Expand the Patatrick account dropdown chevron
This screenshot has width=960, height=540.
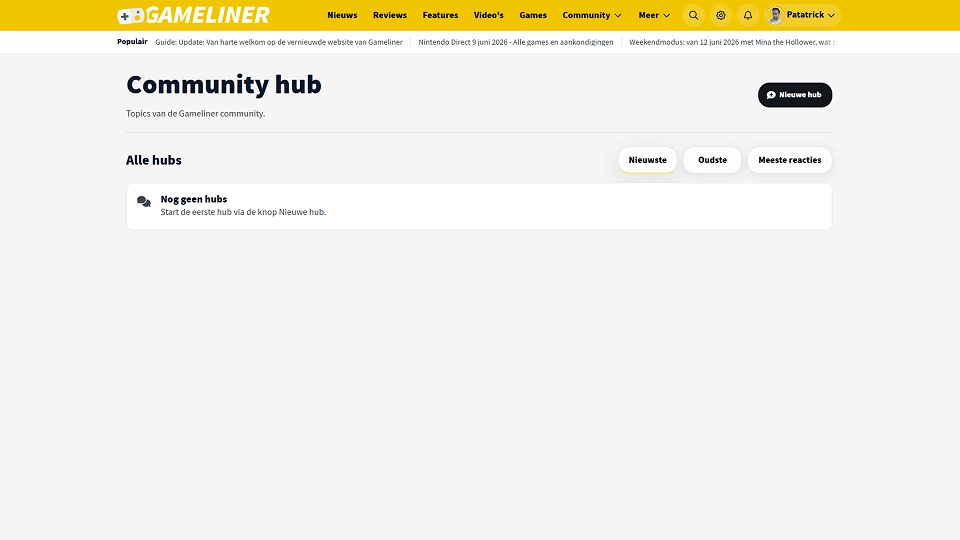point(831,15)
